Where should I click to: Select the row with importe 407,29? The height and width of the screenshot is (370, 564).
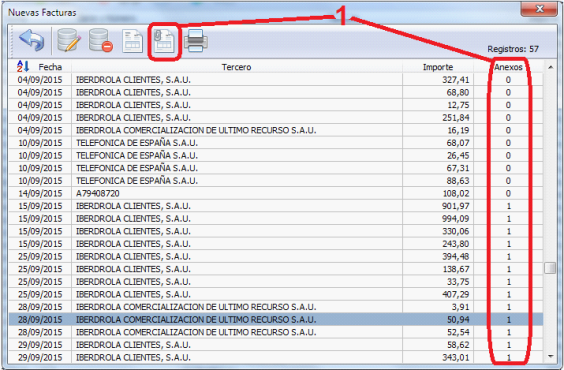coord(276,294)
